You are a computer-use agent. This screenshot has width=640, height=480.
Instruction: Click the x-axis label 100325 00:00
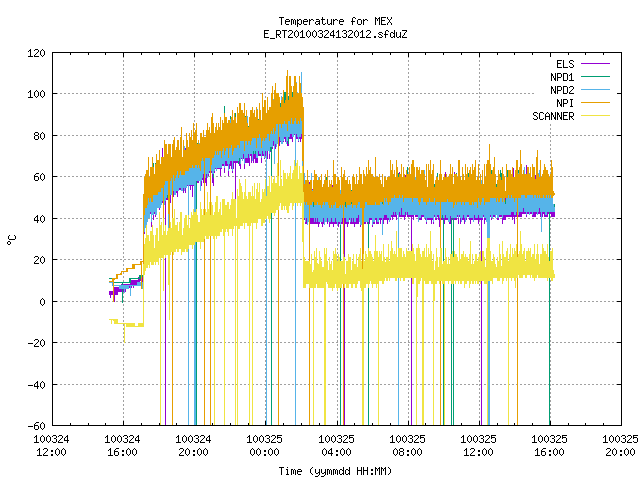pyautogui.click(x=264, y=446)
